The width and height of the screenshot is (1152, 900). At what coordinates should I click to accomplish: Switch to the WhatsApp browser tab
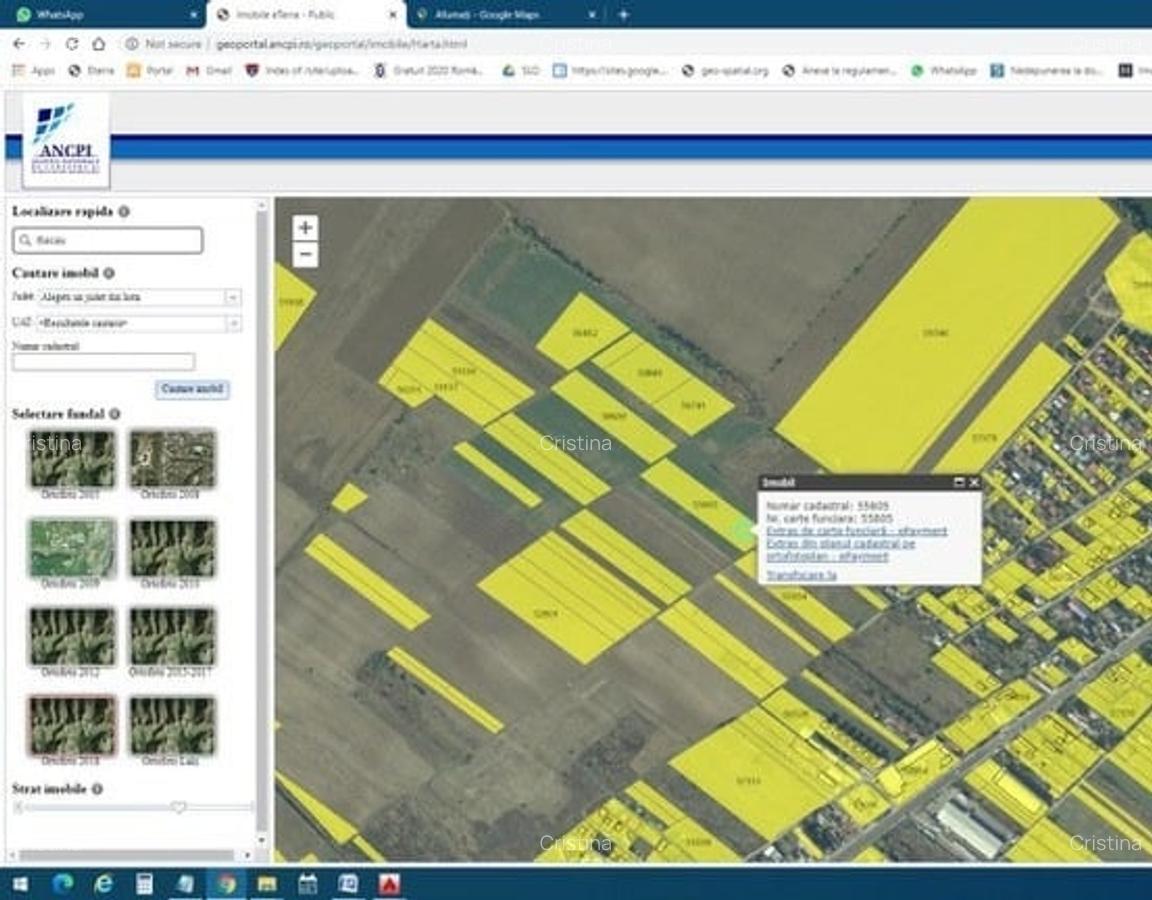tap(100, 14)
